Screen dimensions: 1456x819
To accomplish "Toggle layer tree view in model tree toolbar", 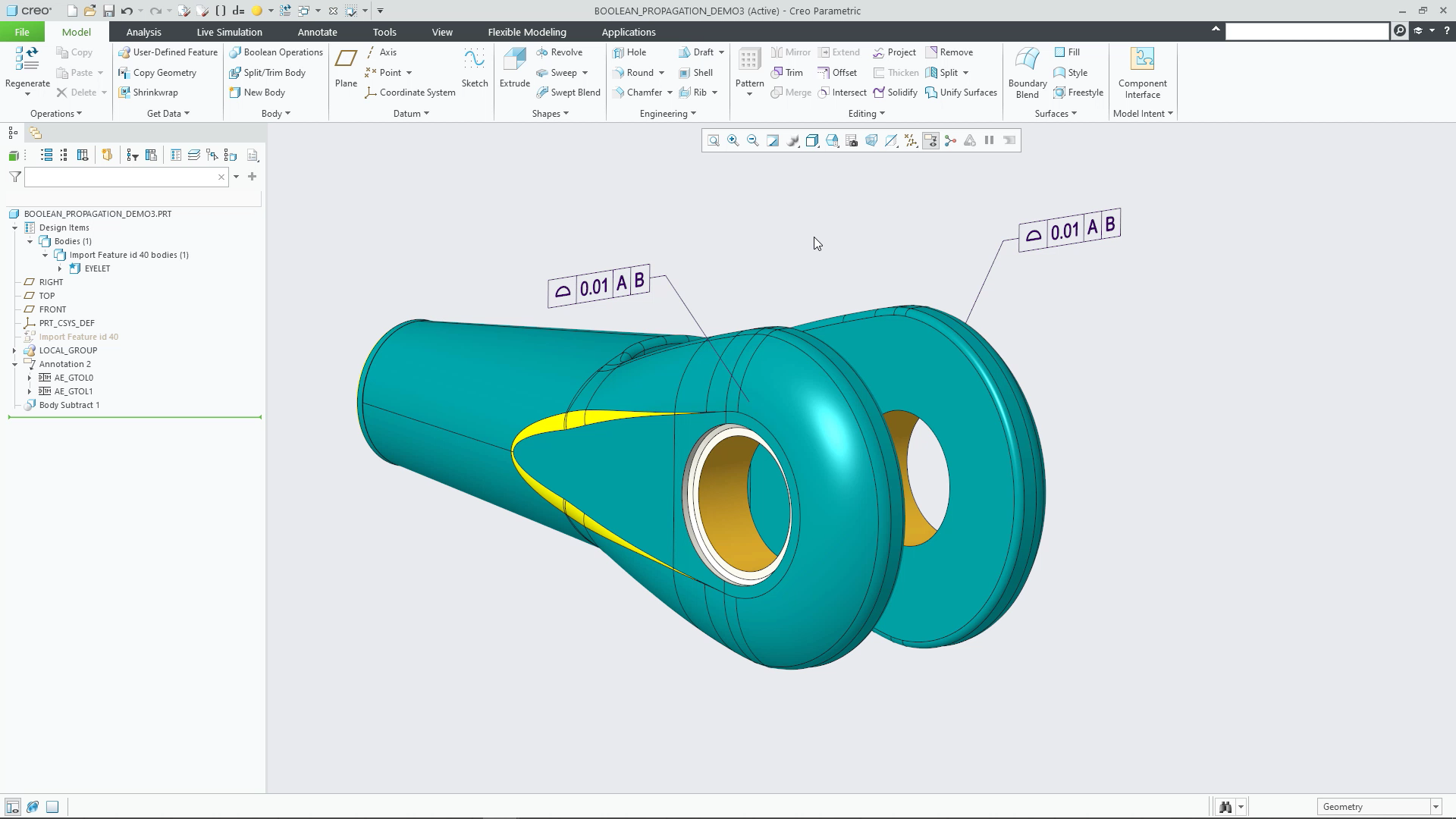I will (x=193, y=155).
